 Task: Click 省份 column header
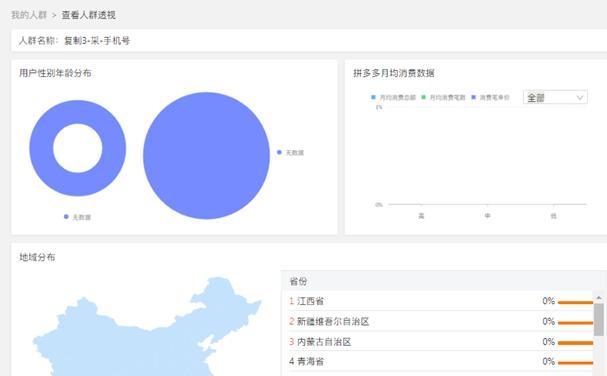point(298,281)
